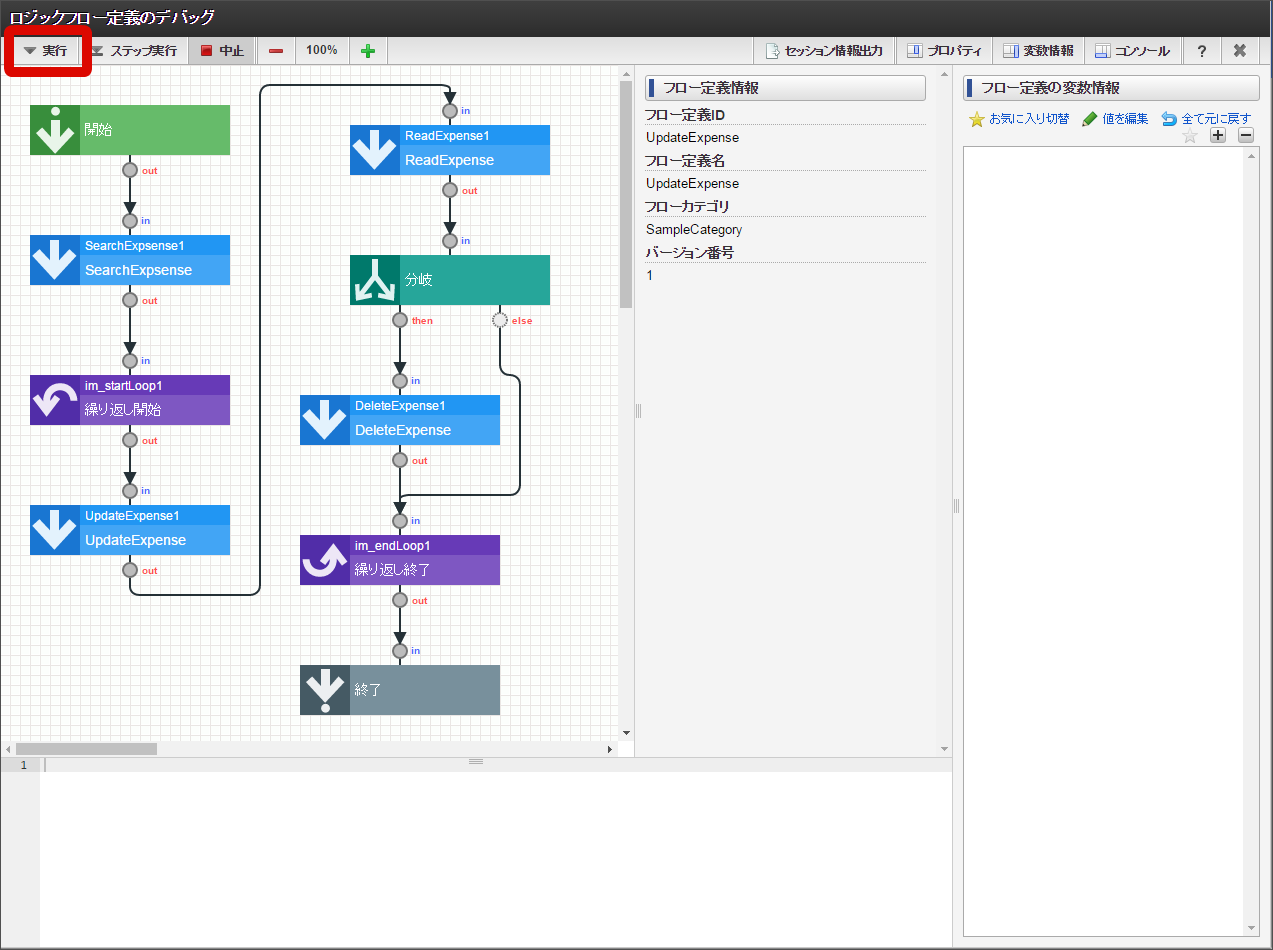The image size is (1273, 950).
Task: Click the info panel scroll down arrow
Action: point(944,749)
